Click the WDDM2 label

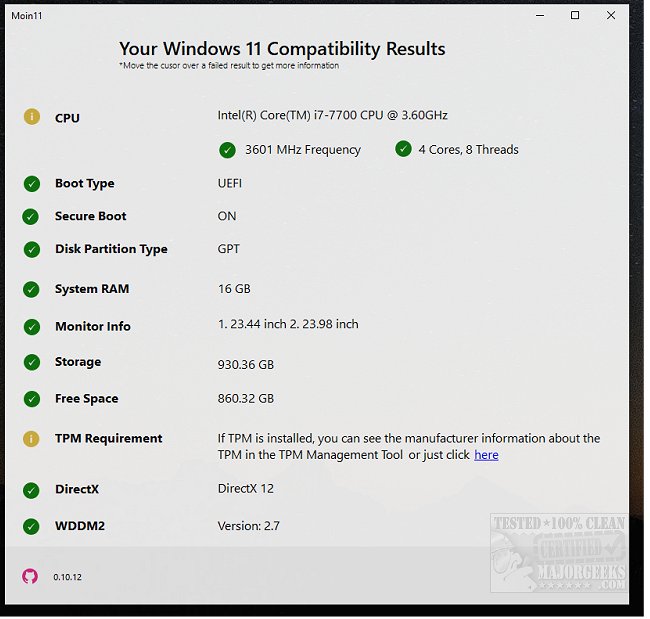click(x=80, y=526)
